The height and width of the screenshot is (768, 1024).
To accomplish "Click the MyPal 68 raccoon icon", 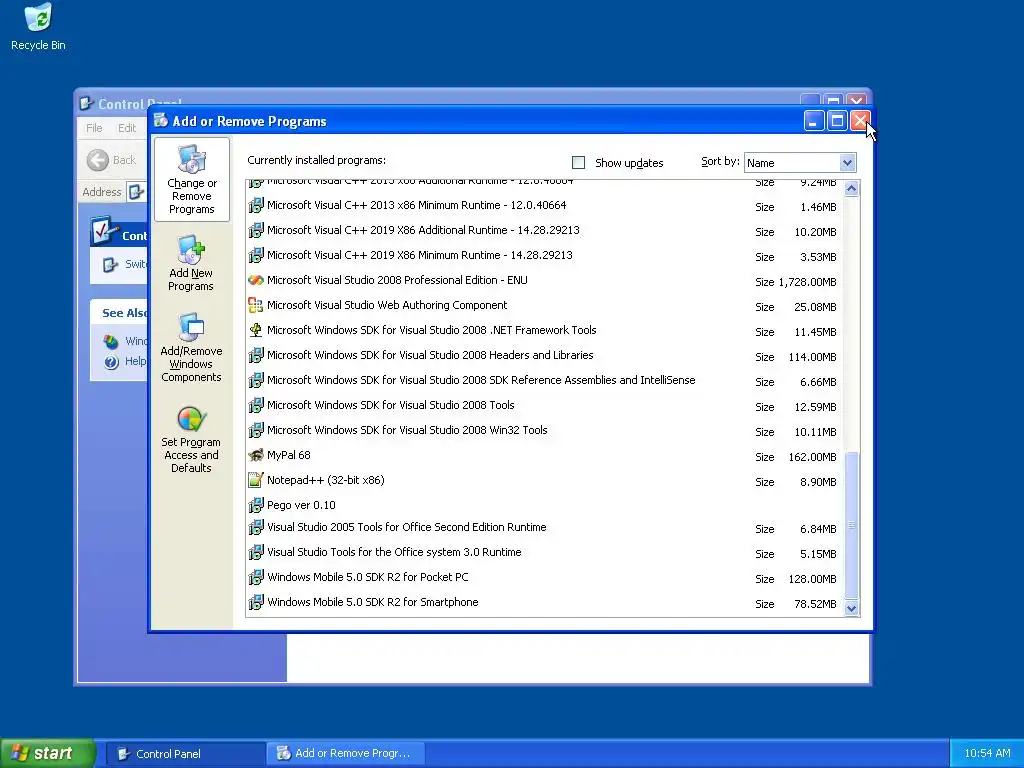I will pos(256,455).
